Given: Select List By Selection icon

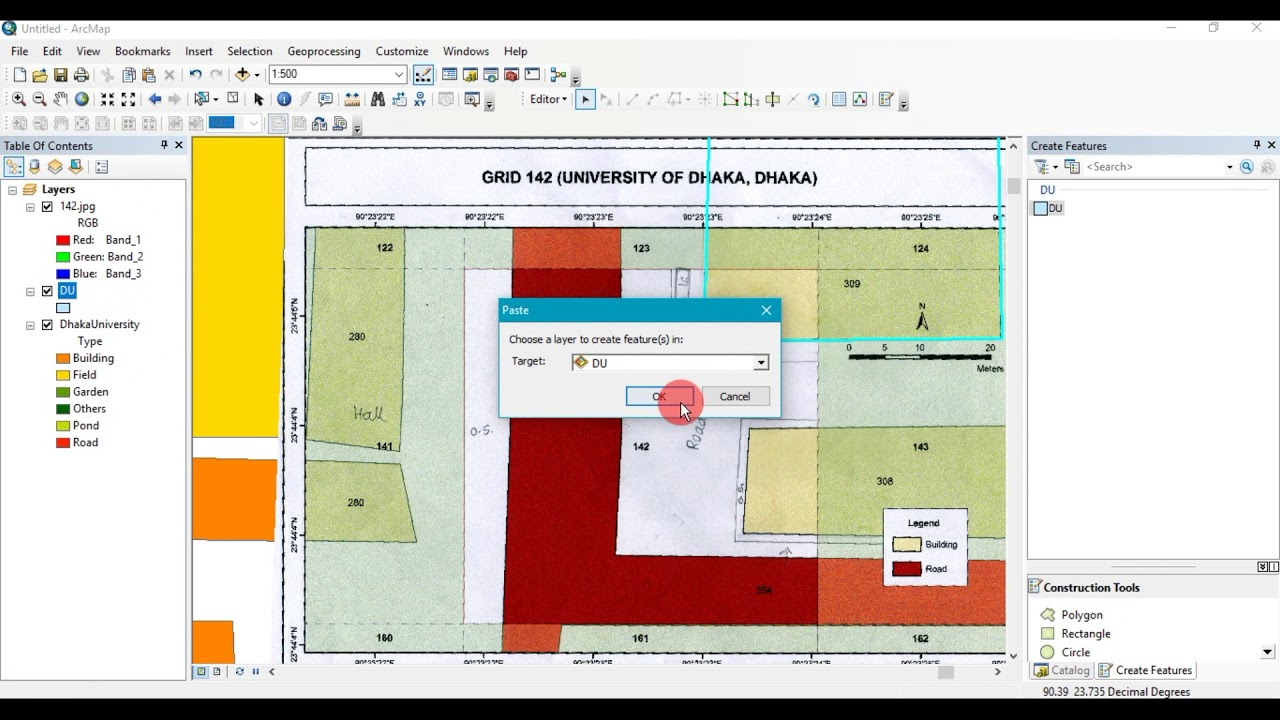Looking at the screenshot, I should pos(75,167).
